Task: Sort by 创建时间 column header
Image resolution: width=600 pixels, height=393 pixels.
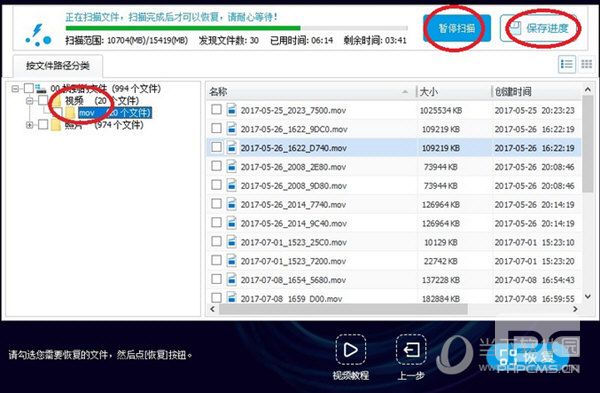Action: point(536,92)
